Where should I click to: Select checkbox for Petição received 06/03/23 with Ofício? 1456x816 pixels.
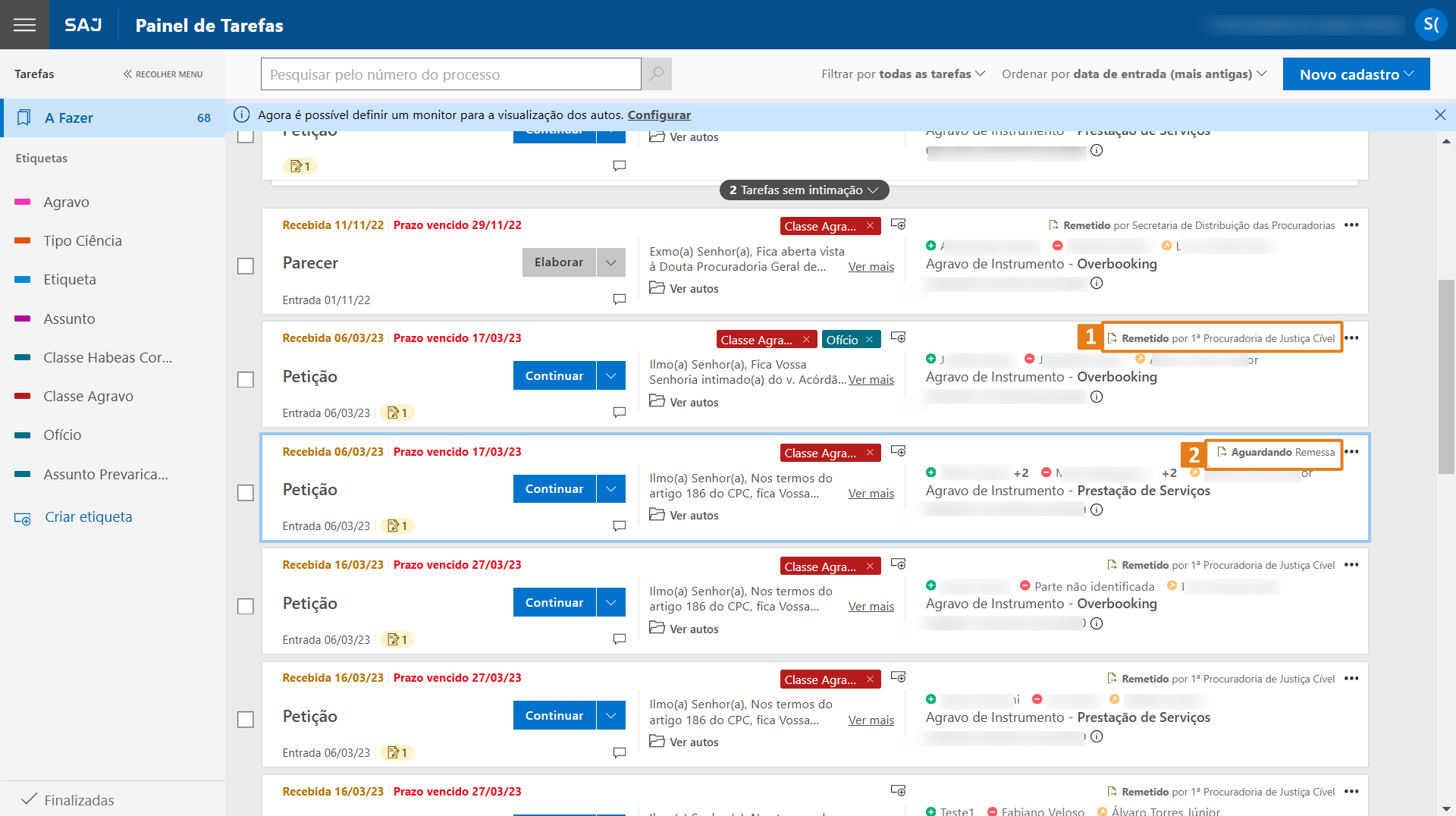(x=246, y=379)
